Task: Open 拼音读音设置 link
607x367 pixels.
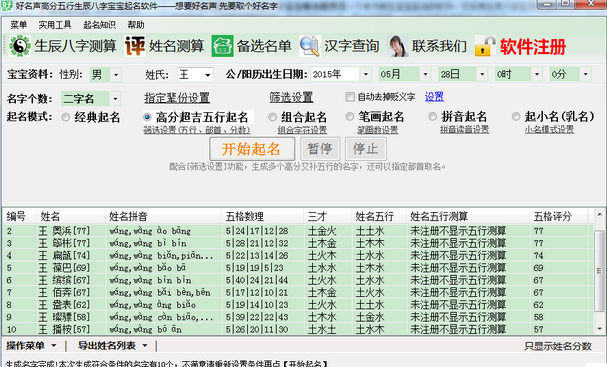Action: [465, 130]
